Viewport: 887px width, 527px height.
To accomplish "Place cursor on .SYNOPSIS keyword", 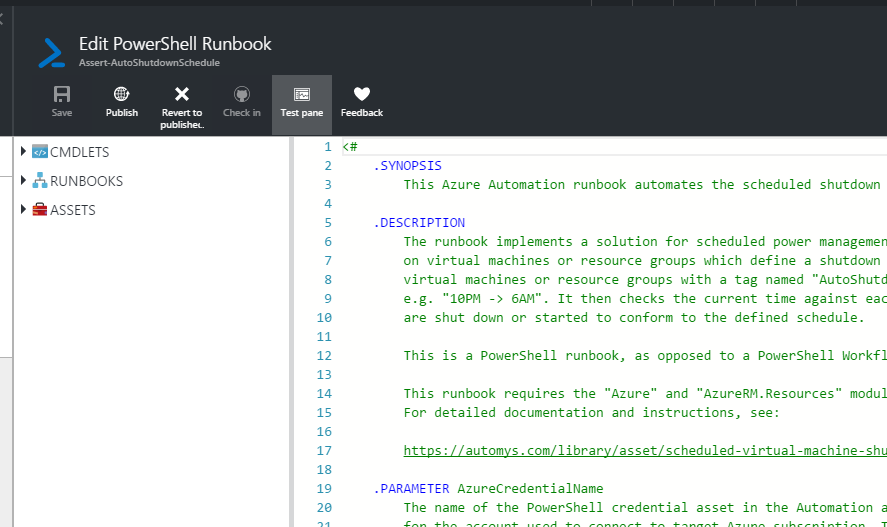I will [x=407, y=166].
